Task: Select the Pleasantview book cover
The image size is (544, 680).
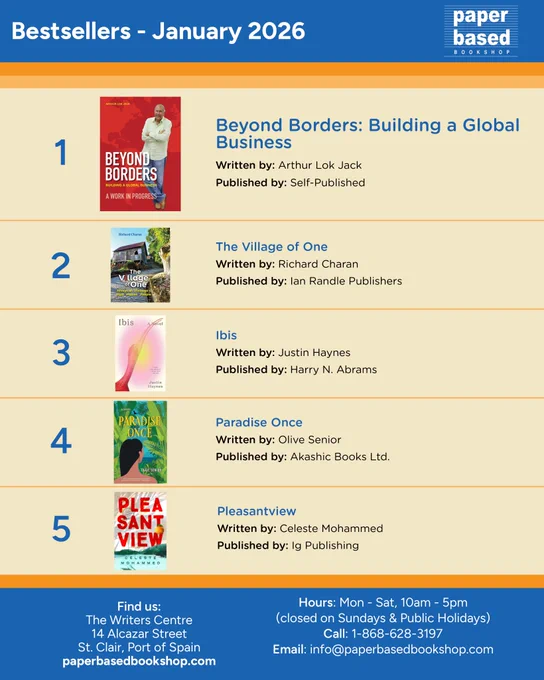Action: [x=140, y=531]
